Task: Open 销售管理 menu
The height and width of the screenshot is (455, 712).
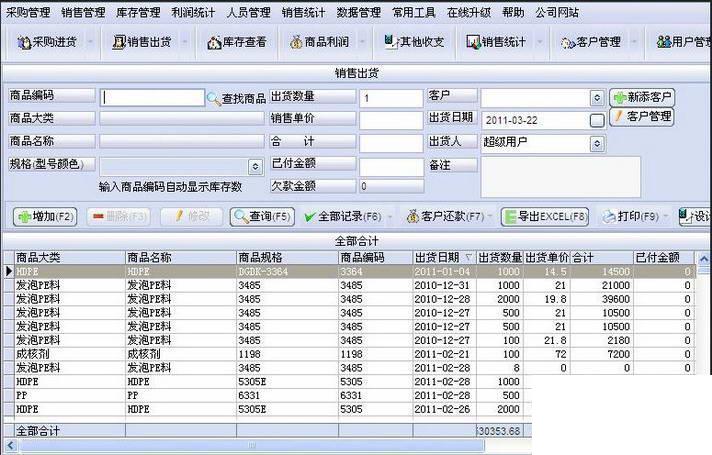Action: pos(83,12)
